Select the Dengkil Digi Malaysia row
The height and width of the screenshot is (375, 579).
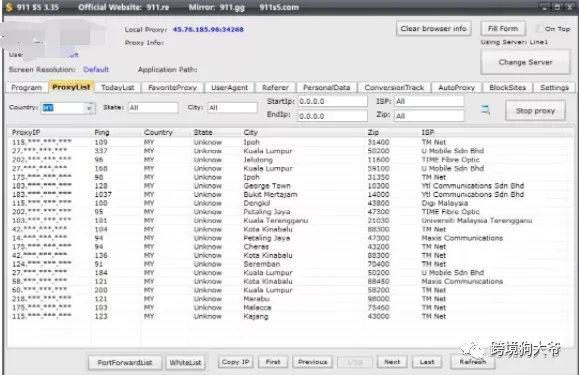290,203
